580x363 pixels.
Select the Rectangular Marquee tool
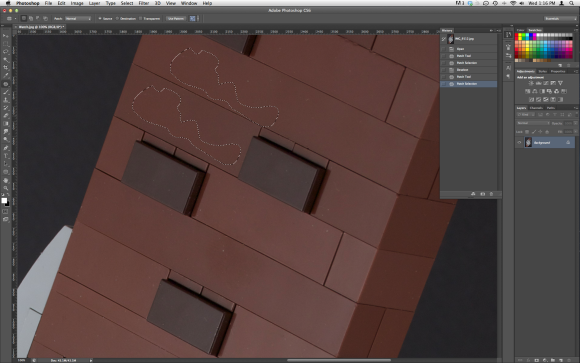coord(6,44)
